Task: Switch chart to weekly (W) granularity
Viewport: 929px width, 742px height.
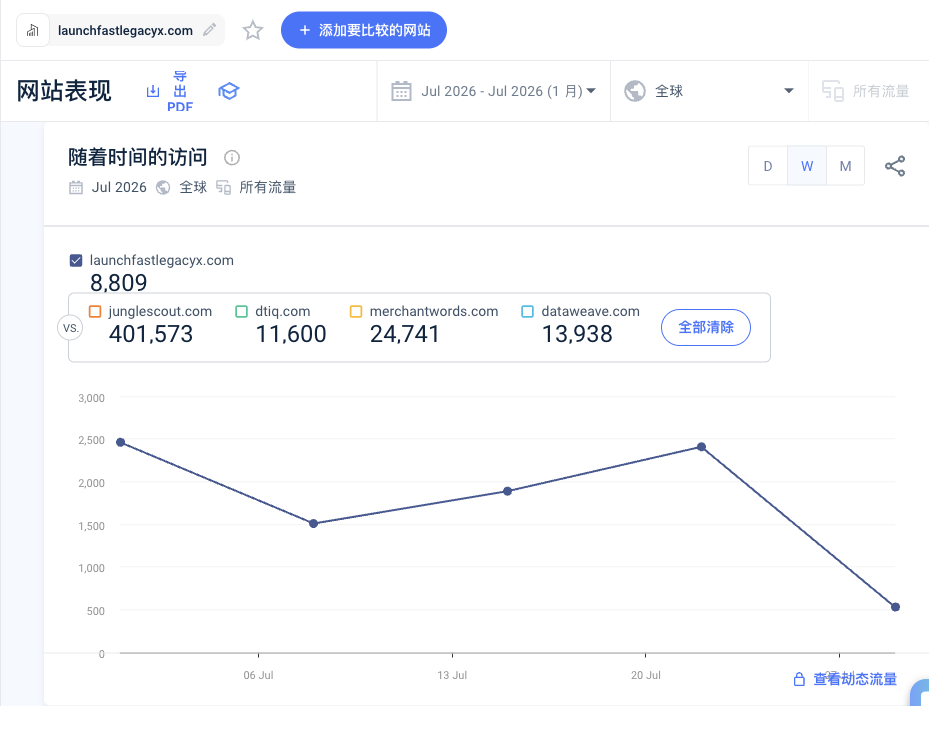Action: [x=807, y=166]
